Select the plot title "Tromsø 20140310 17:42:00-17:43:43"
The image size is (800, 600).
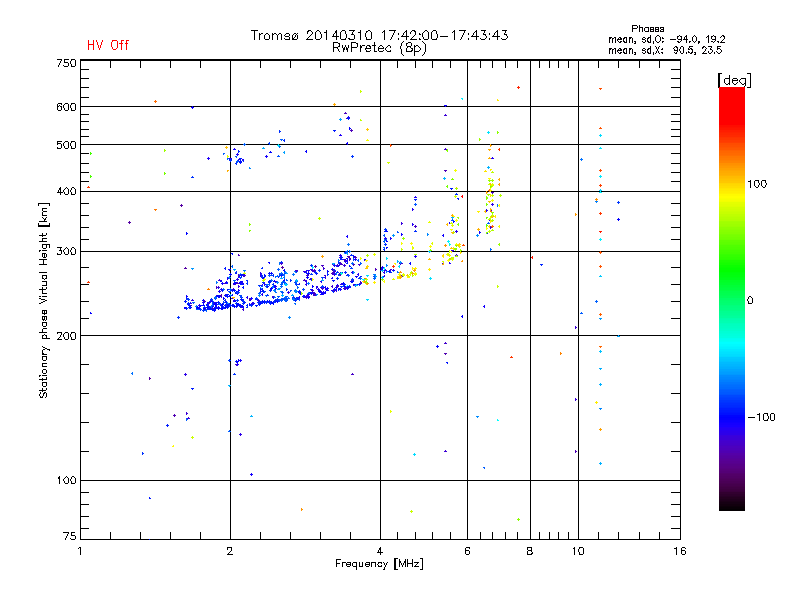(x=379, y=35)
